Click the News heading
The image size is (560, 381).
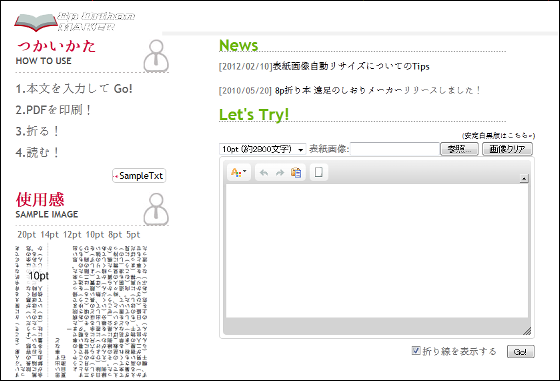point(239,45)
